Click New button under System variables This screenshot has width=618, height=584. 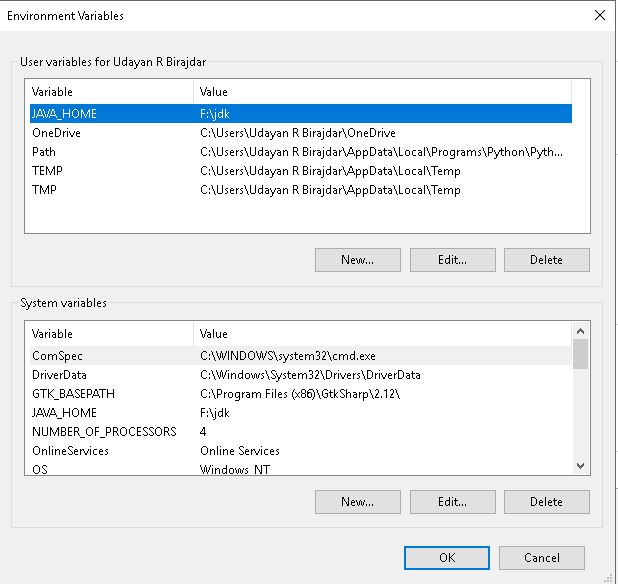(x=357, y=502)
